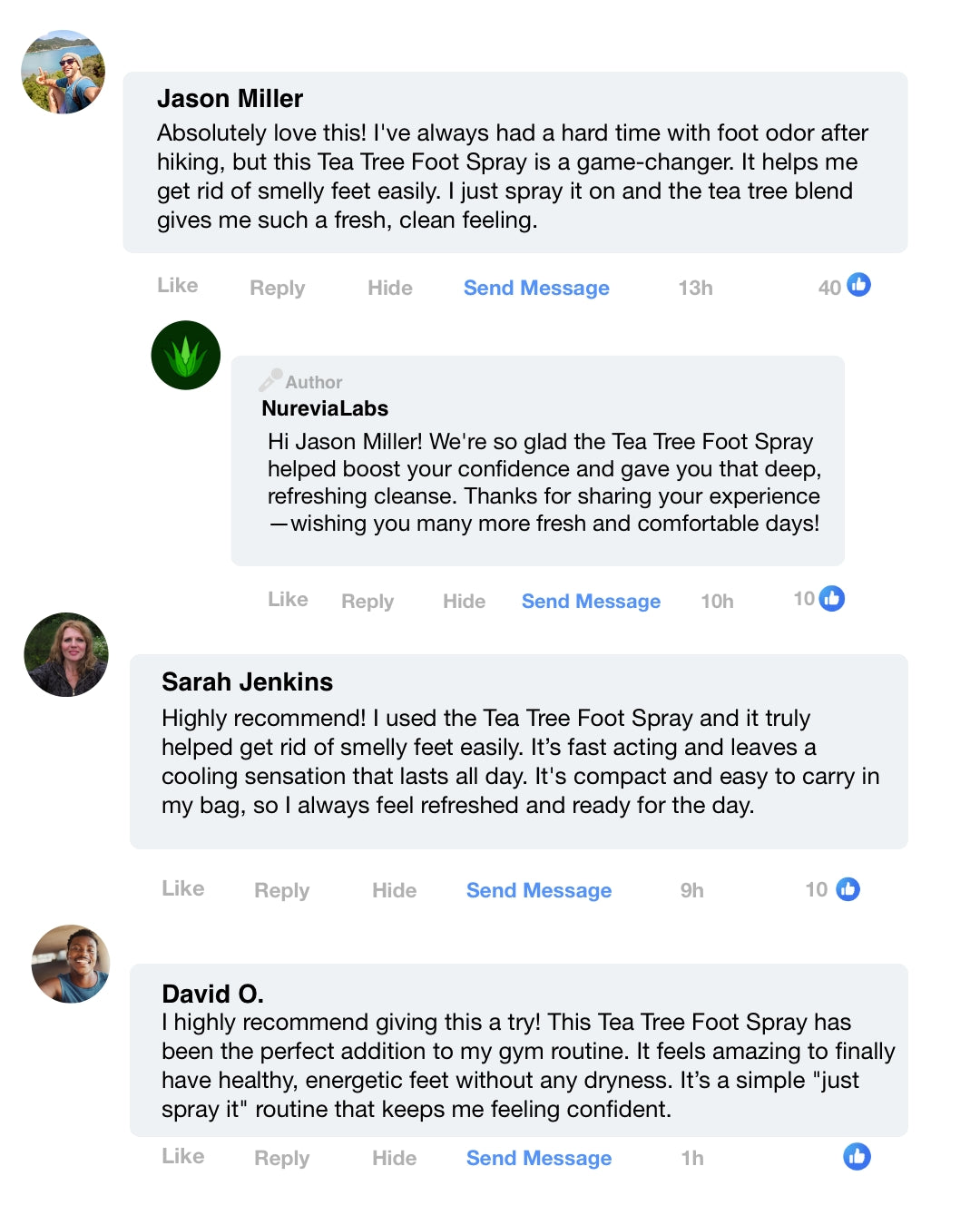Like Sarah Jenkins' comment
980x1225 pixels.
pos(183,889)
